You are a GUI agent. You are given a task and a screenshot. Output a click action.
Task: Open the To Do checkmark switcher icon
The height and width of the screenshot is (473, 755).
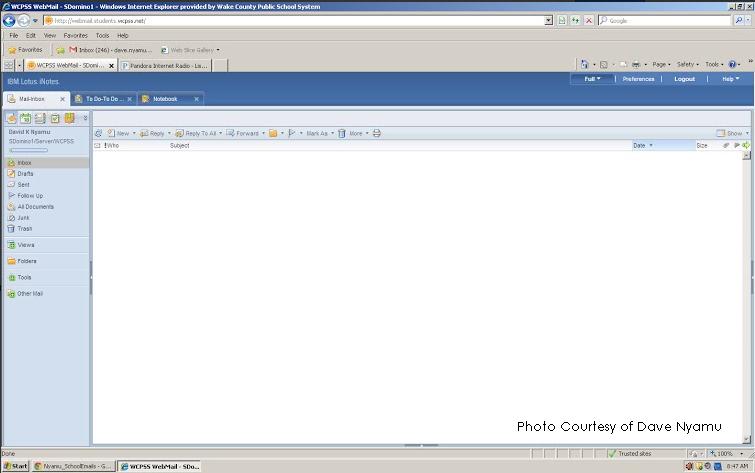pyautogui.click(x=55, y=118)
